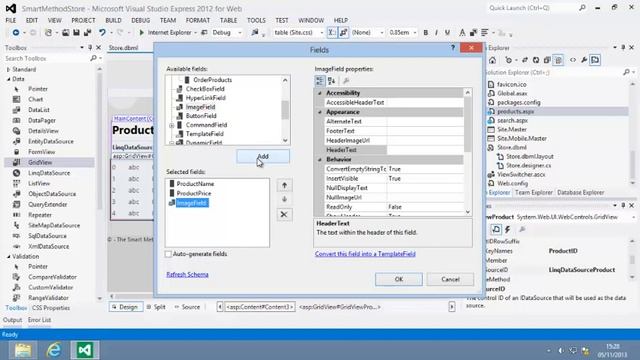
Task: Open the FILE menu
Action: click(x=11, y=20)
